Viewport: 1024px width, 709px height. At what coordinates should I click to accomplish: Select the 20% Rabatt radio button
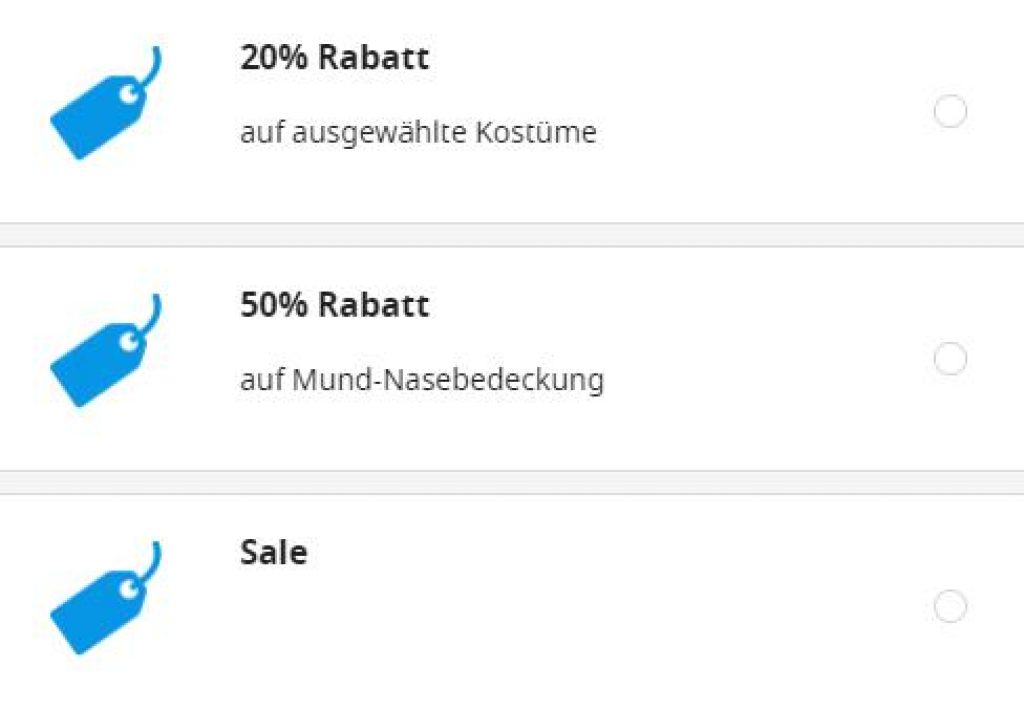(950, 111)
